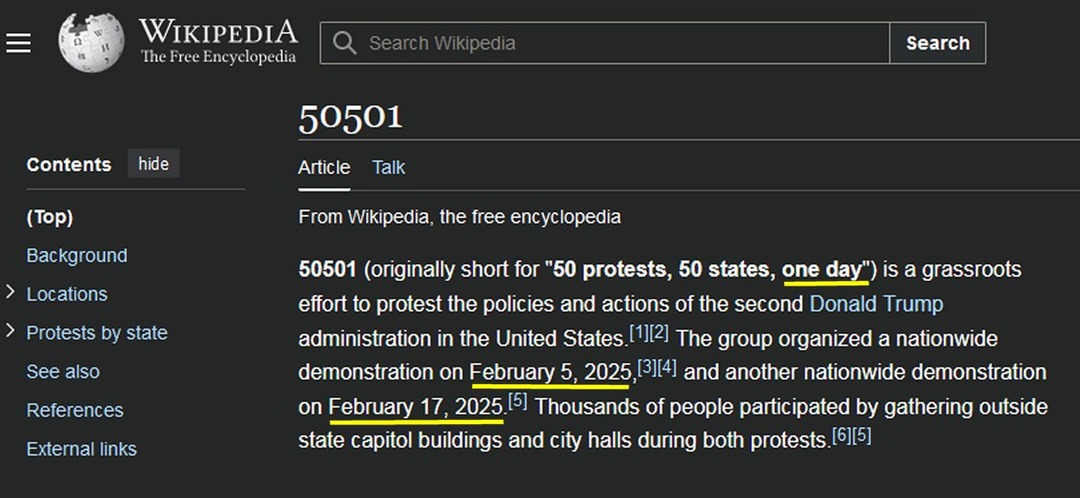The width and height of the screenshot is (1080, 498).
Task: Click the magnifying glass search icon
Action: click(x=344, y=43)
